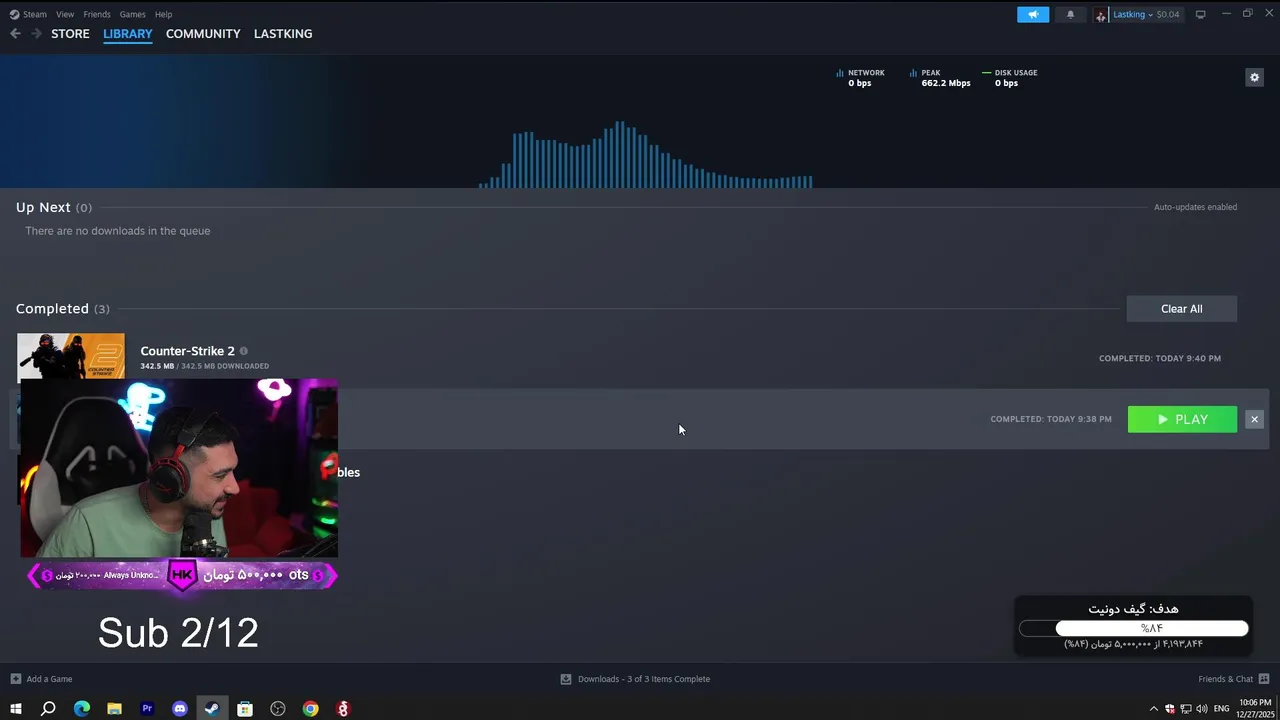
Task: Open Adobe Premiere Pro from the taskbar
Action: point(147,709)
